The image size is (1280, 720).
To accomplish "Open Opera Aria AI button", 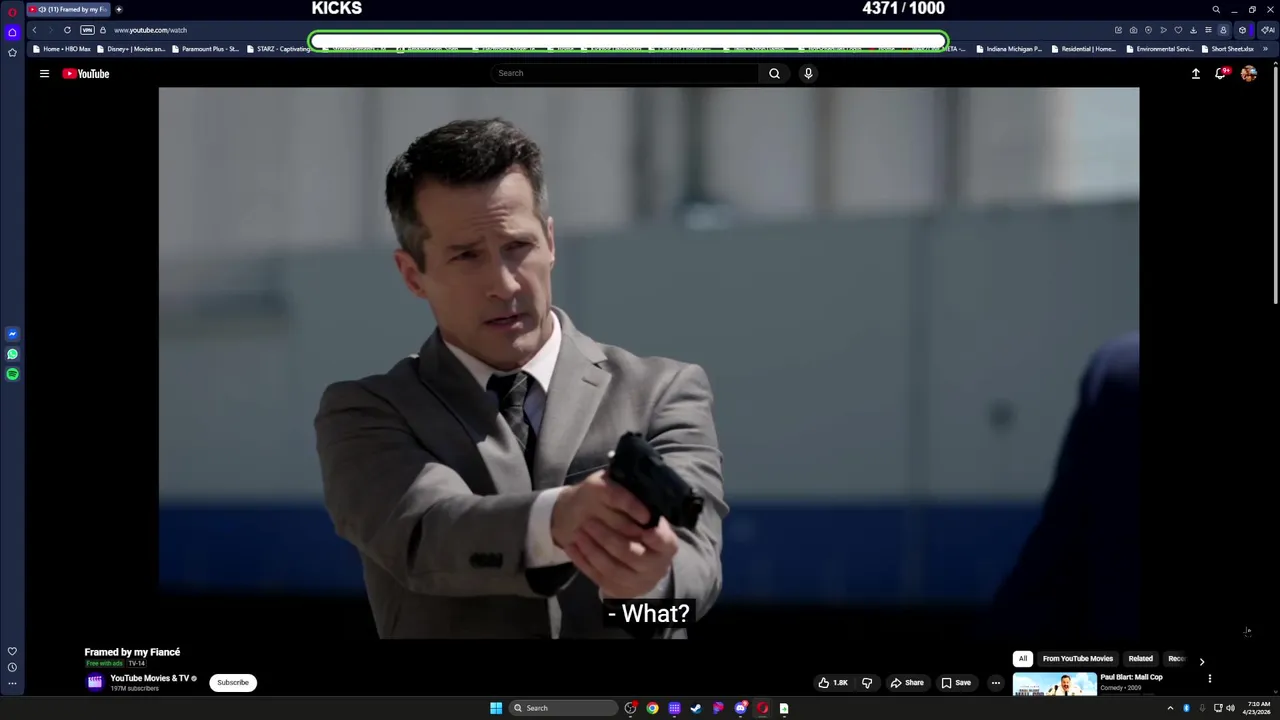I will (1267, 30).
